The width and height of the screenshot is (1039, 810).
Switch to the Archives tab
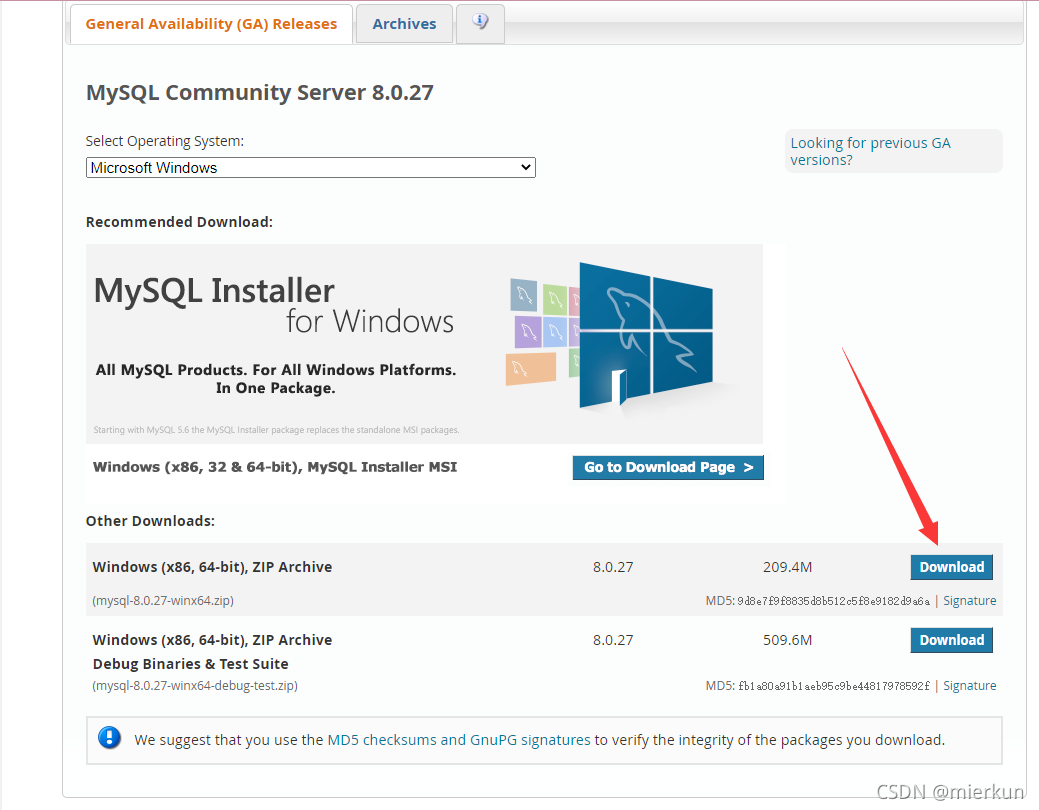(404, 24)
